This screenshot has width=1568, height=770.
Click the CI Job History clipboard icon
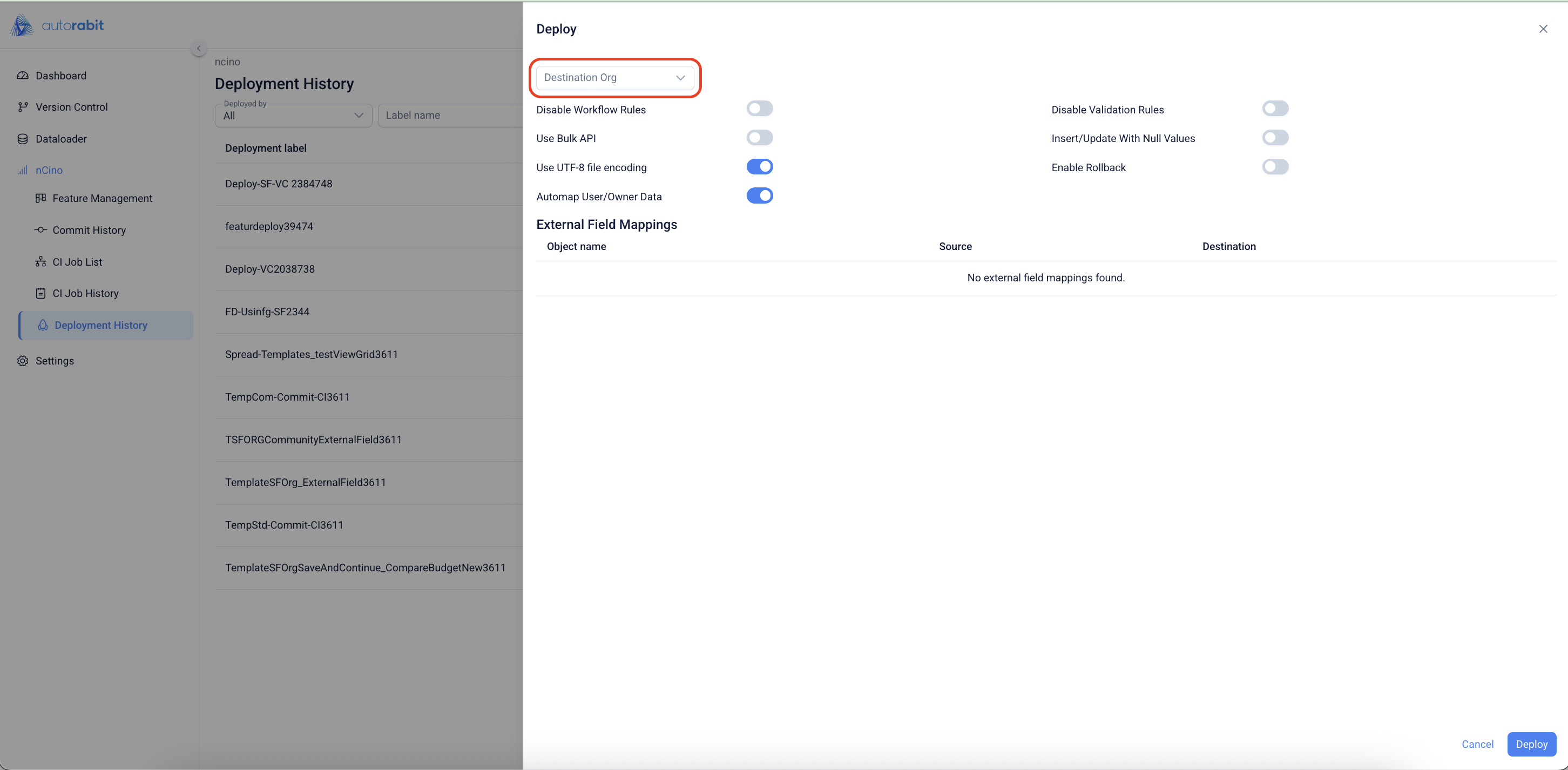click(x=41, y=293)
